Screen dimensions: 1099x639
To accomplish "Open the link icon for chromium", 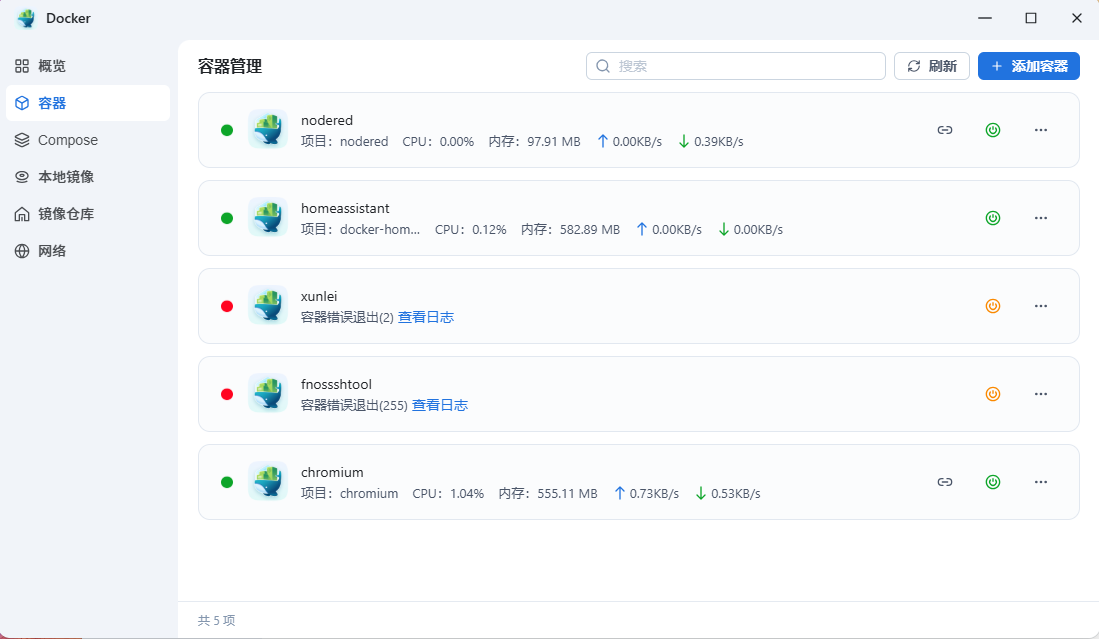I will pyautogui.click(x=945, y=481).
